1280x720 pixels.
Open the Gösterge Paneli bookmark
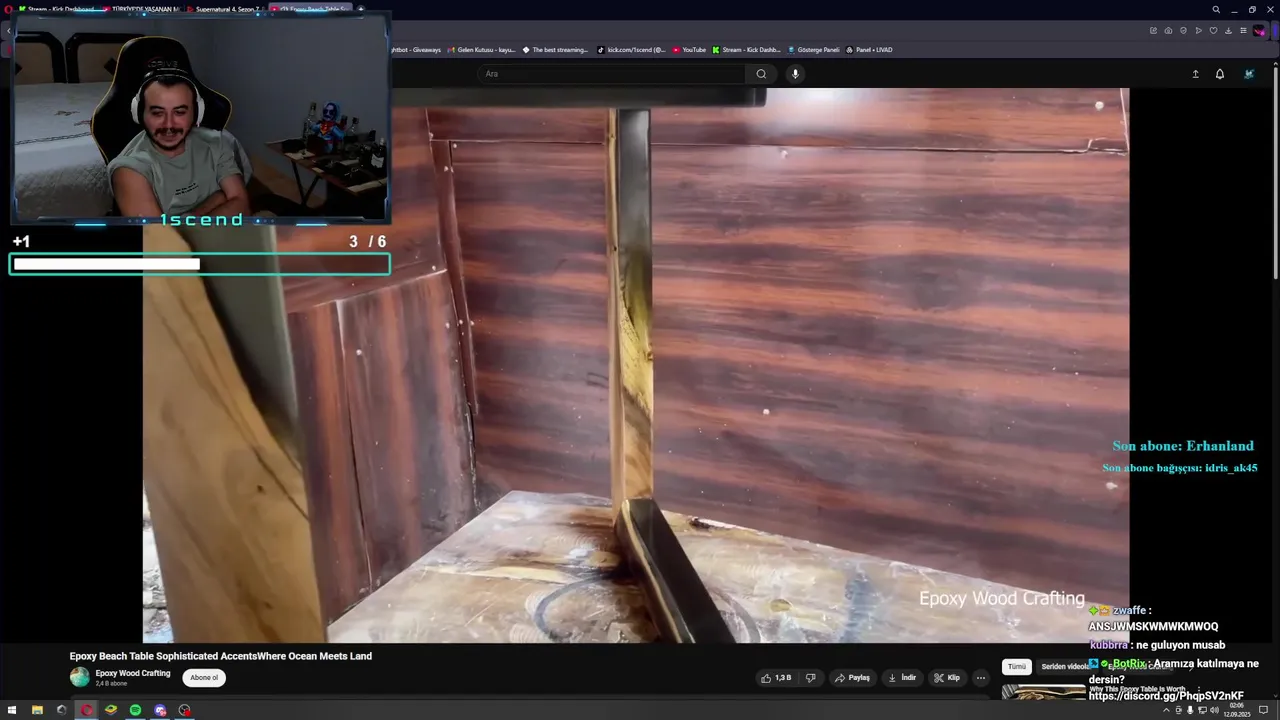[814, 50]
